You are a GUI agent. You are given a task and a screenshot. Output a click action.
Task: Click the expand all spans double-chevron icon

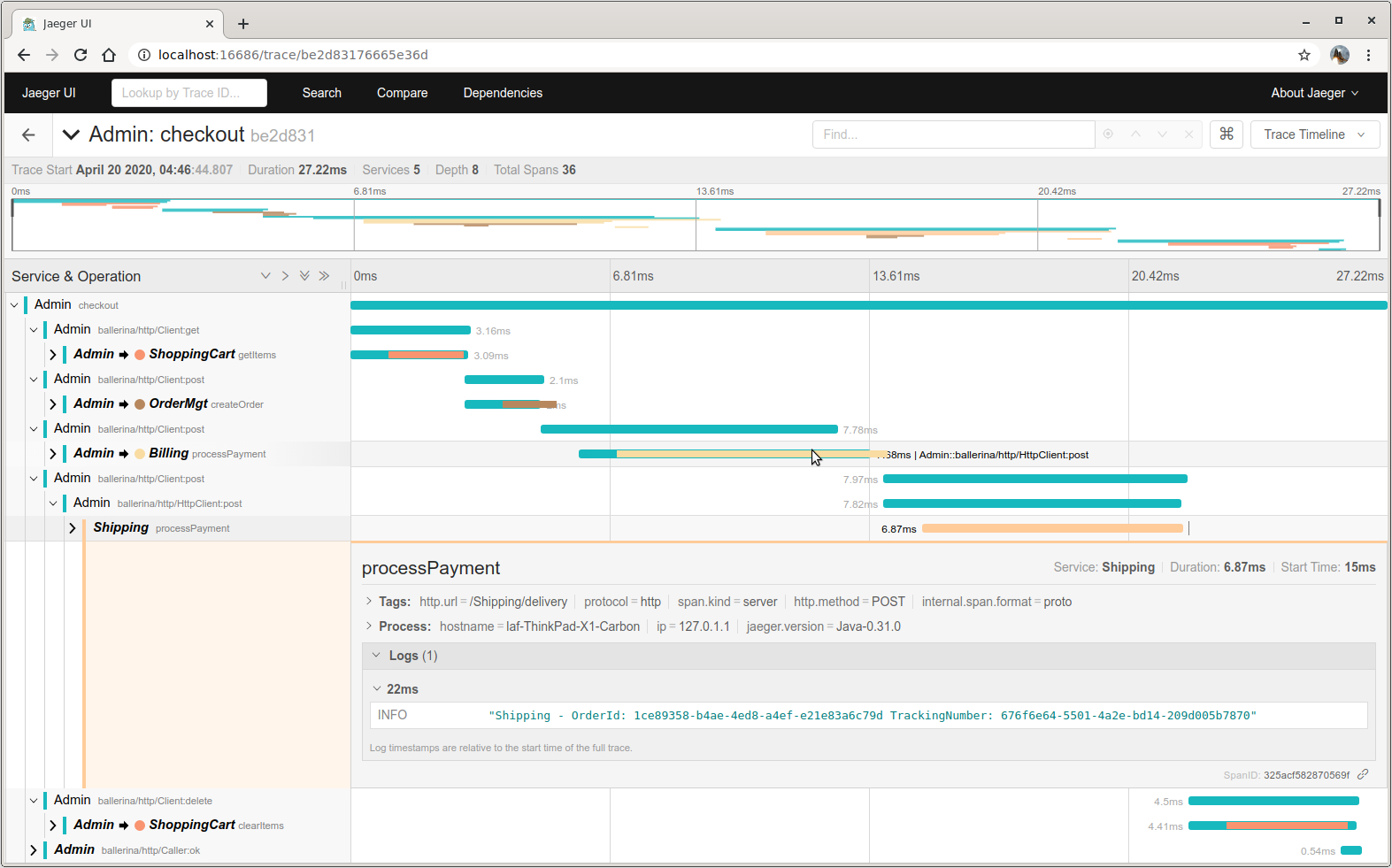[304, 276]
